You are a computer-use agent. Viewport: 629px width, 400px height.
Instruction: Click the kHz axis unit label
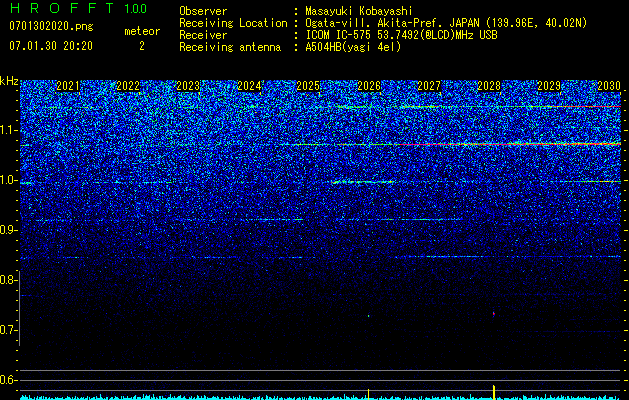click(x=9, y=81)
